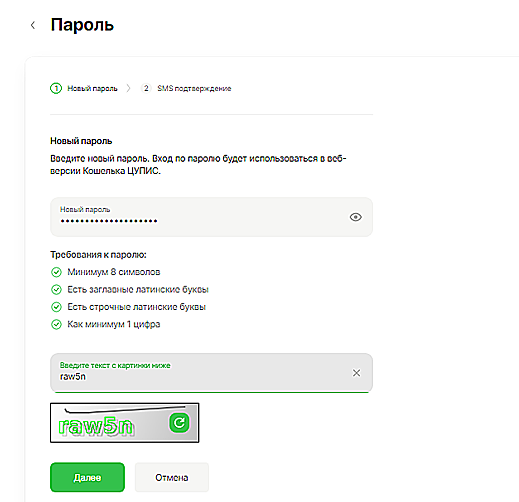519x502 pixels.
Task: Go back using the left arrow icon
Action: [33, 25]
